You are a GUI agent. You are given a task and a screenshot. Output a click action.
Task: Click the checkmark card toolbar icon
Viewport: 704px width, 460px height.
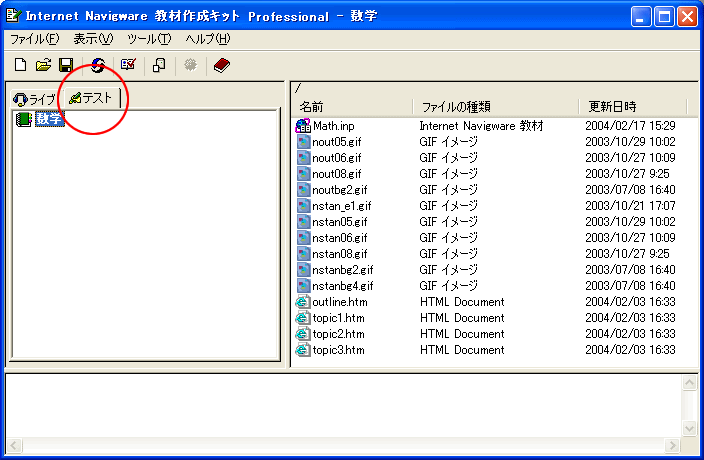tap(128, 65)
